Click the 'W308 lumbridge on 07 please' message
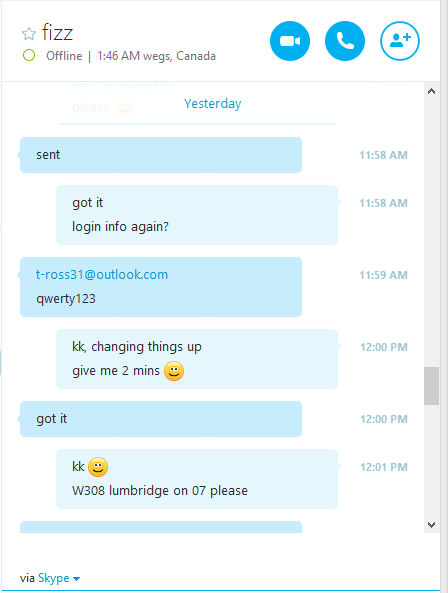The height and width of the screenshot is (593, 448). [x=160, y=491]
